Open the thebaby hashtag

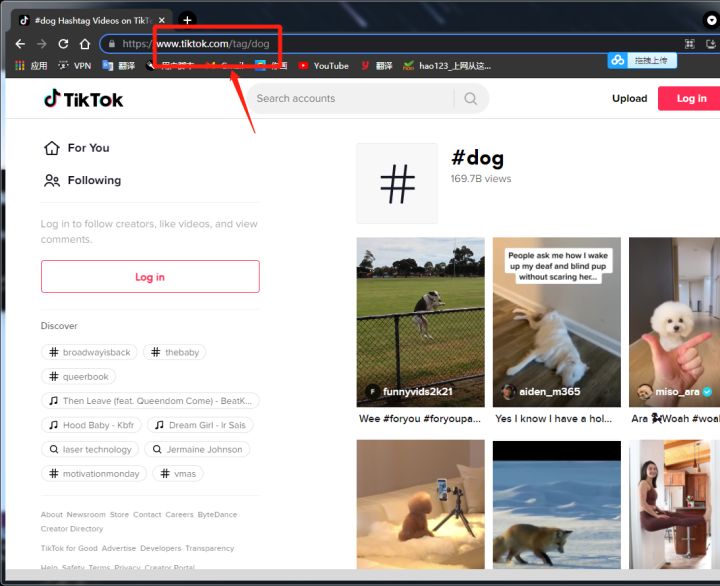[175, 352]
